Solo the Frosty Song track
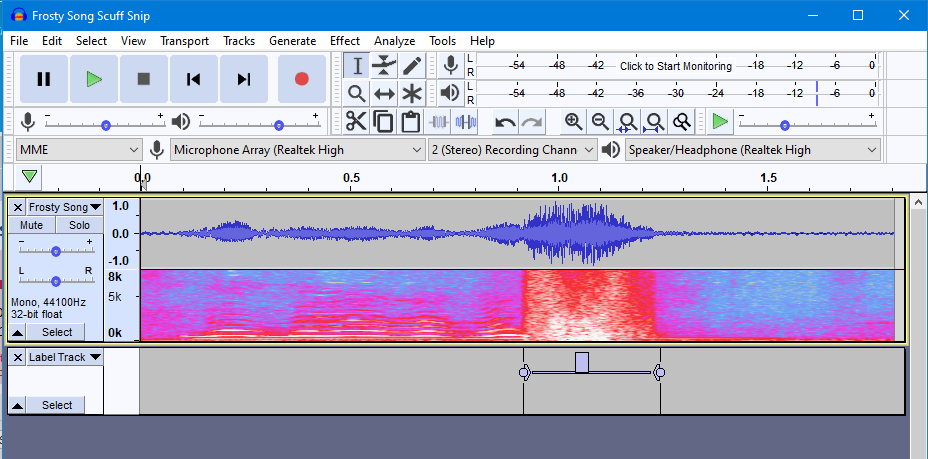 coord(79,225)
